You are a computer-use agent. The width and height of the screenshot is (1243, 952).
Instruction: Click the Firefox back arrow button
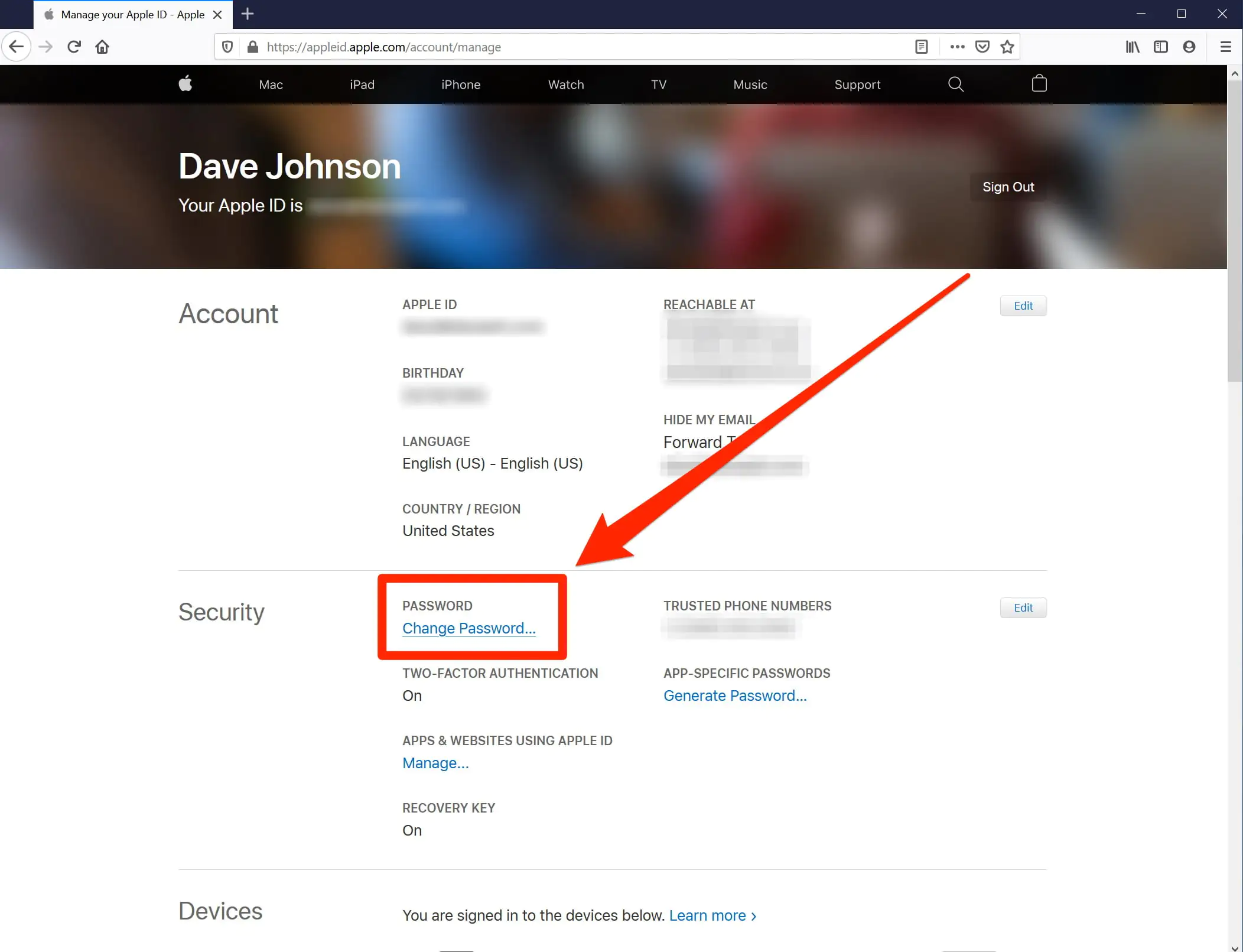pos(17,47)
